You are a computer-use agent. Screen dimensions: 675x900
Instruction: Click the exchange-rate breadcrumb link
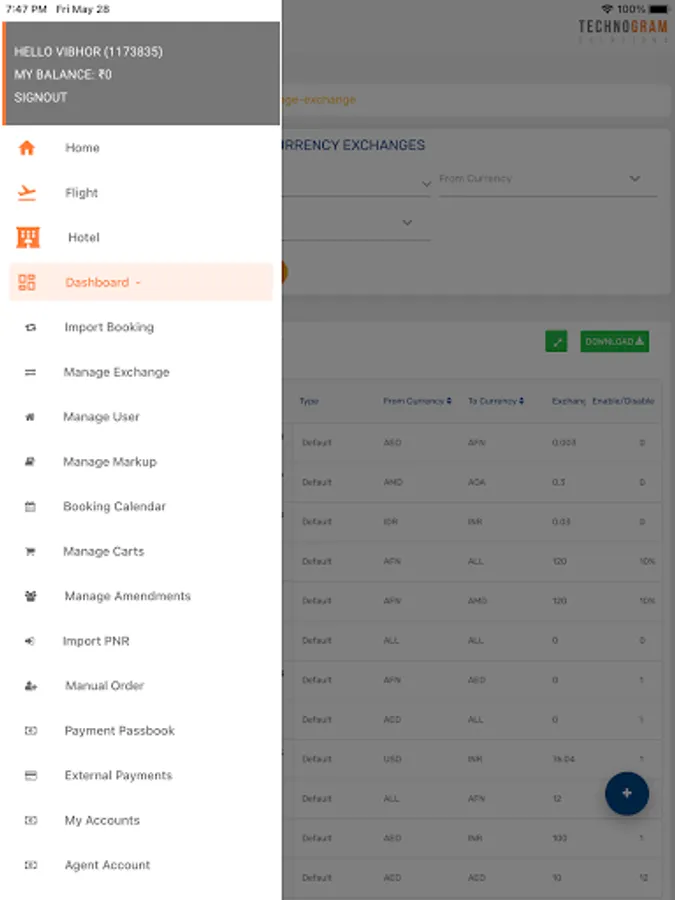(x=319, y=100)
